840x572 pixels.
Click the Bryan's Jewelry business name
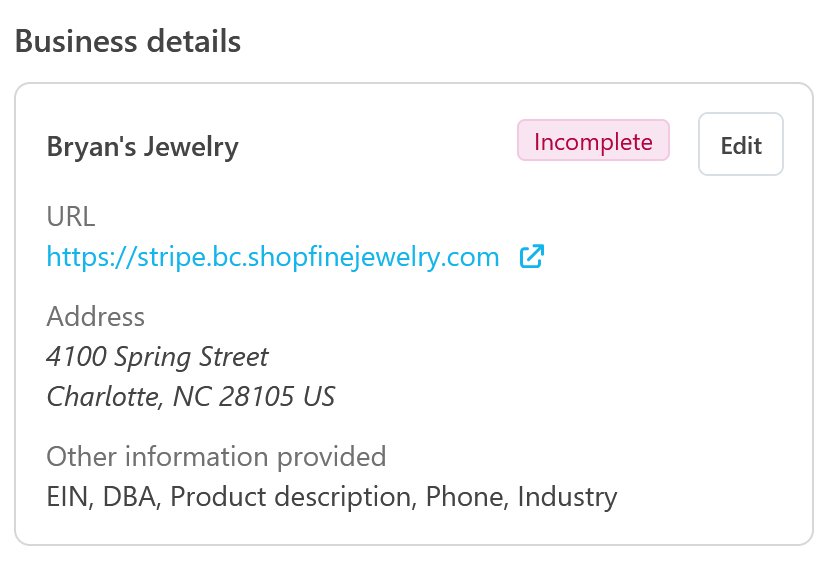click(143, 147)
